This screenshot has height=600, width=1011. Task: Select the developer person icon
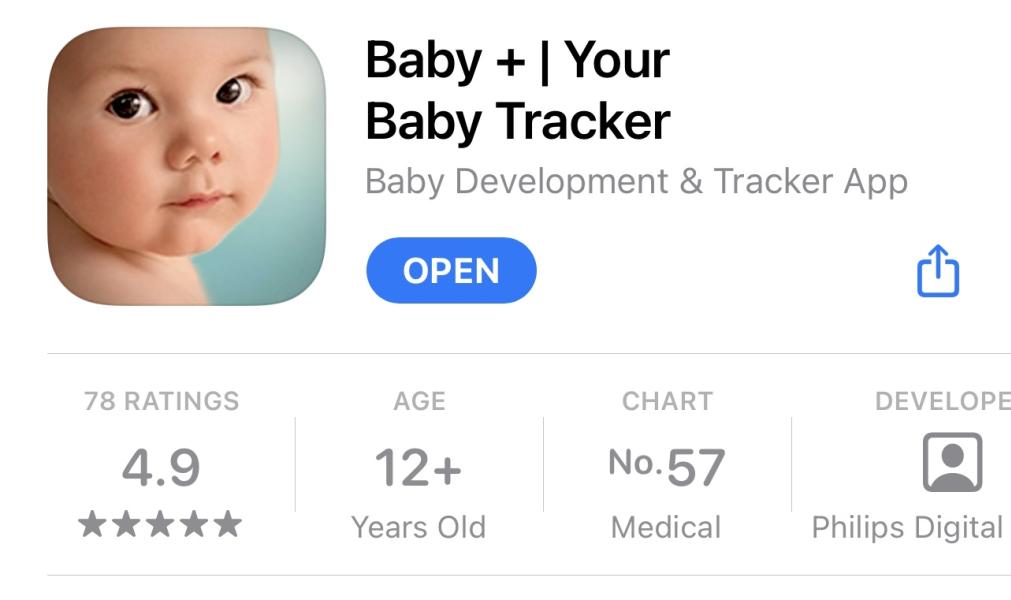[952, 462]
